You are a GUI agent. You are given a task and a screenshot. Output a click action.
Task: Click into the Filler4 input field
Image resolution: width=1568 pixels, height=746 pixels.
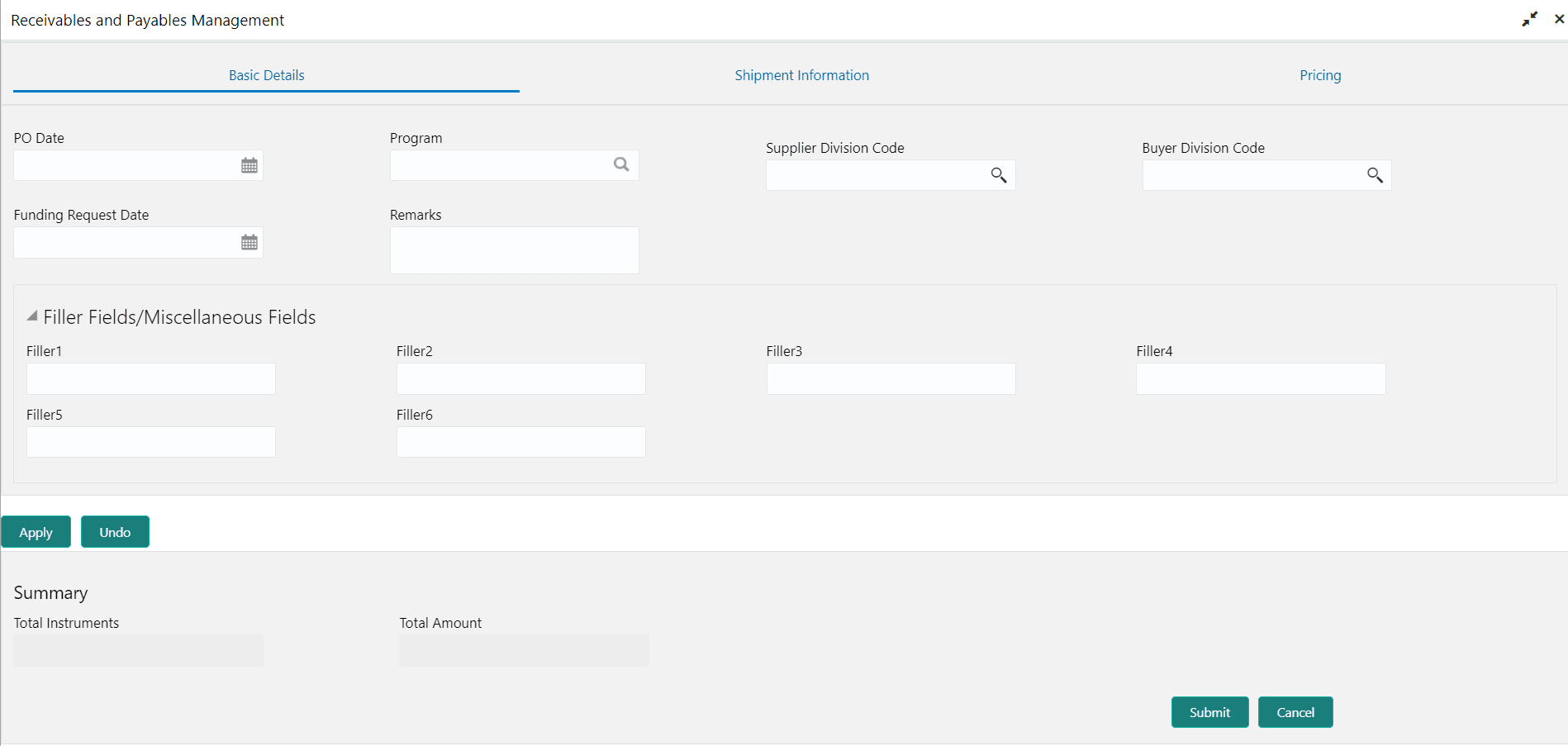pos(1260,379)
